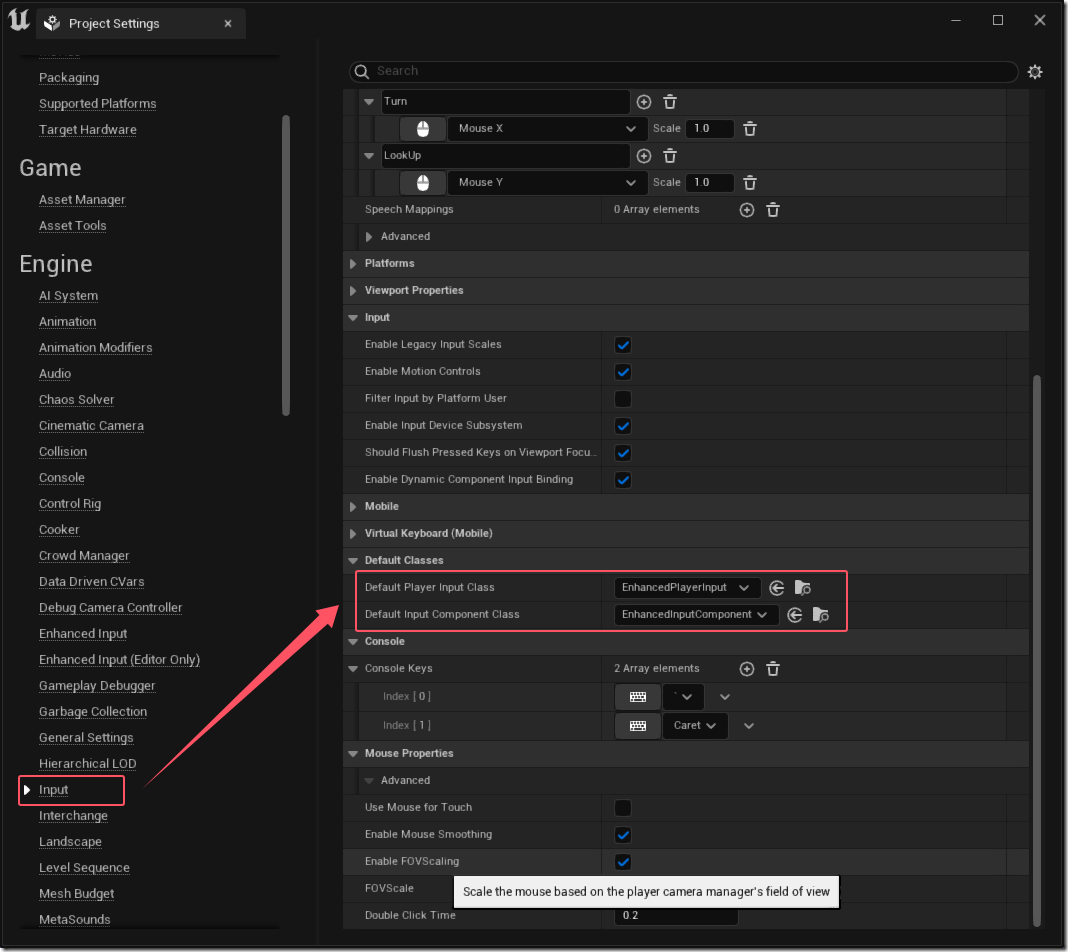Screen dimensions: 1068x952
Task: Open Supported Platforms settings category
Action: 97,104
